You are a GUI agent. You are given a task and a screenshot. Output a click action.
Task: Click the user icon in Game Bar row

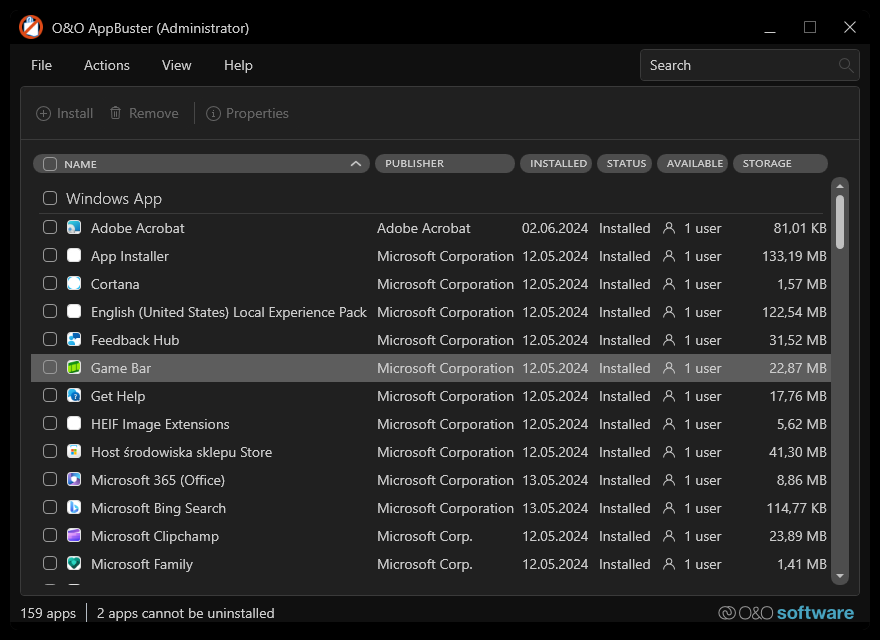click(669, 368)
